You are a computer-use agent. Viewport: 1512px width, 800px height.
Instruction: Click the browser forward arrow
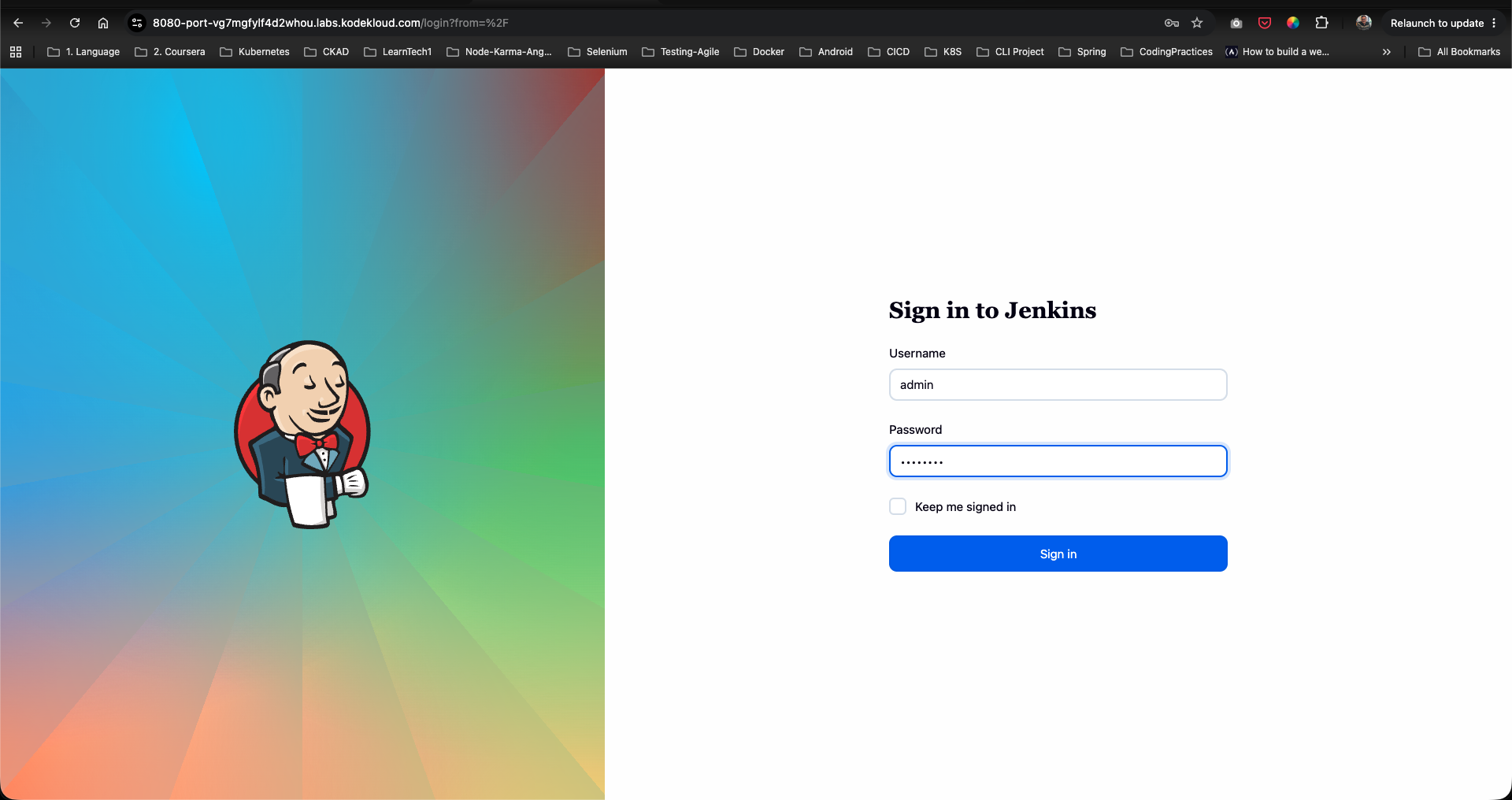coord(46,23)
